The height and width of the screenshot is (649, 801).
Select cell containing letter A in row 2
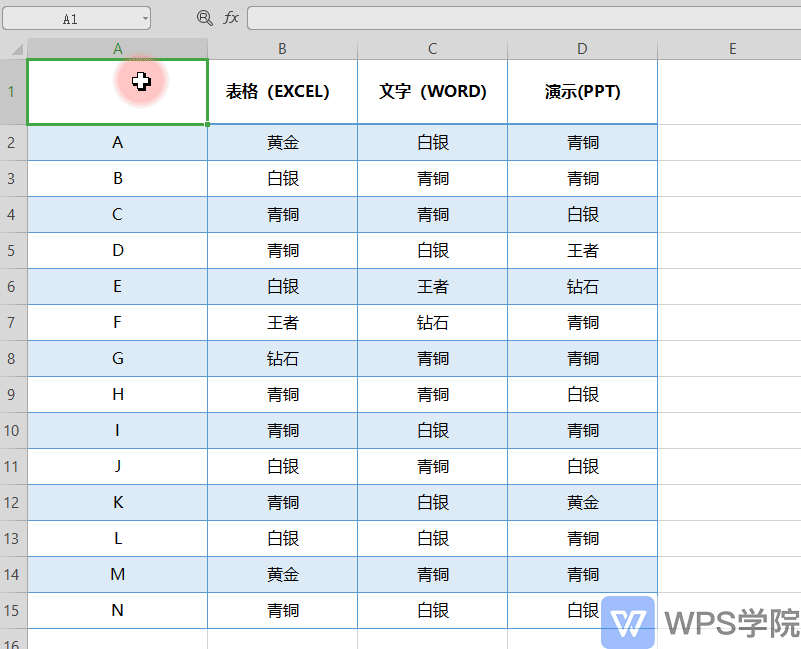coord(117,143)
